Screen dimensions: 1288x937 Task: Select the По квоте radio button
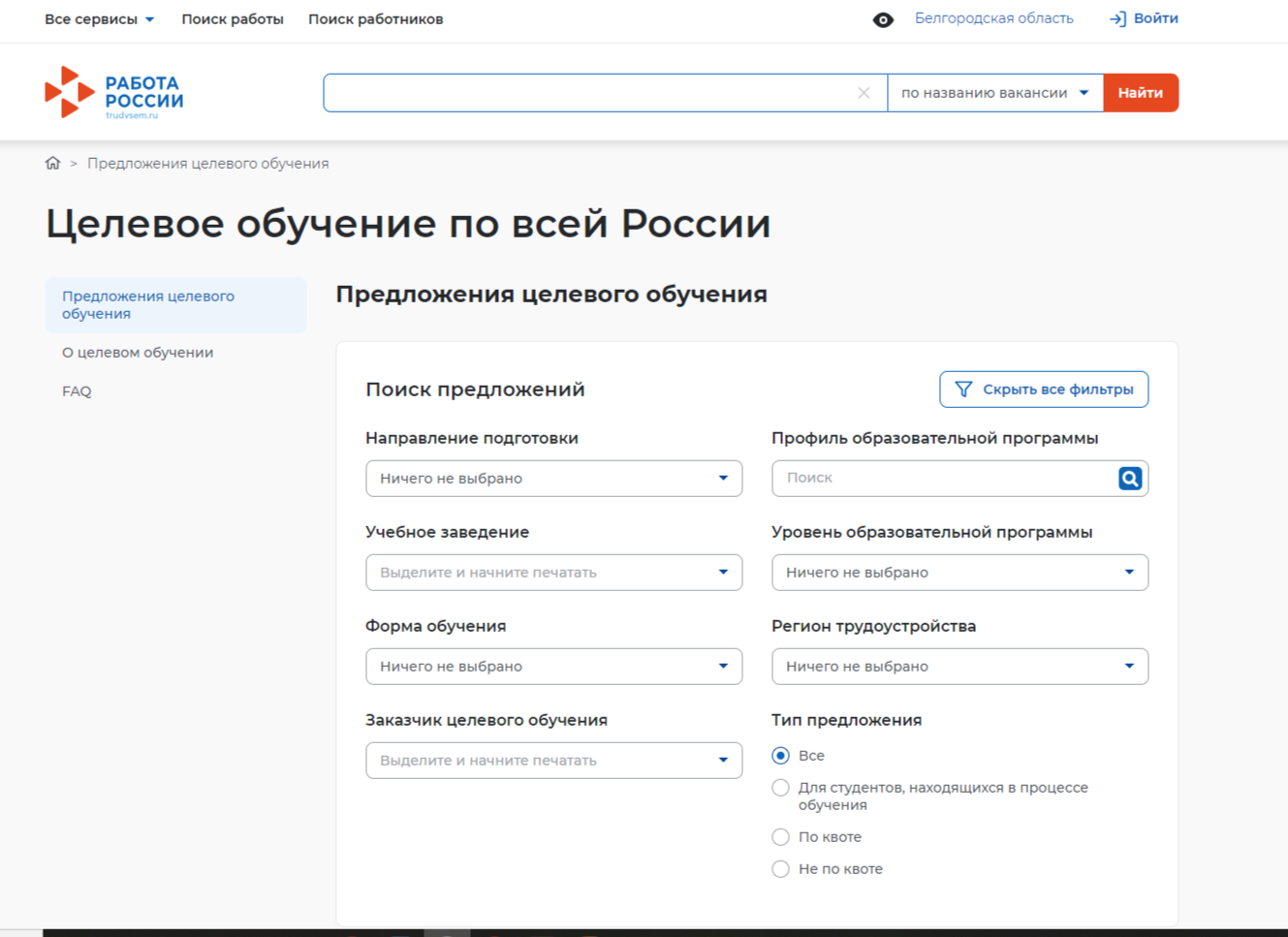click(780, 836)
